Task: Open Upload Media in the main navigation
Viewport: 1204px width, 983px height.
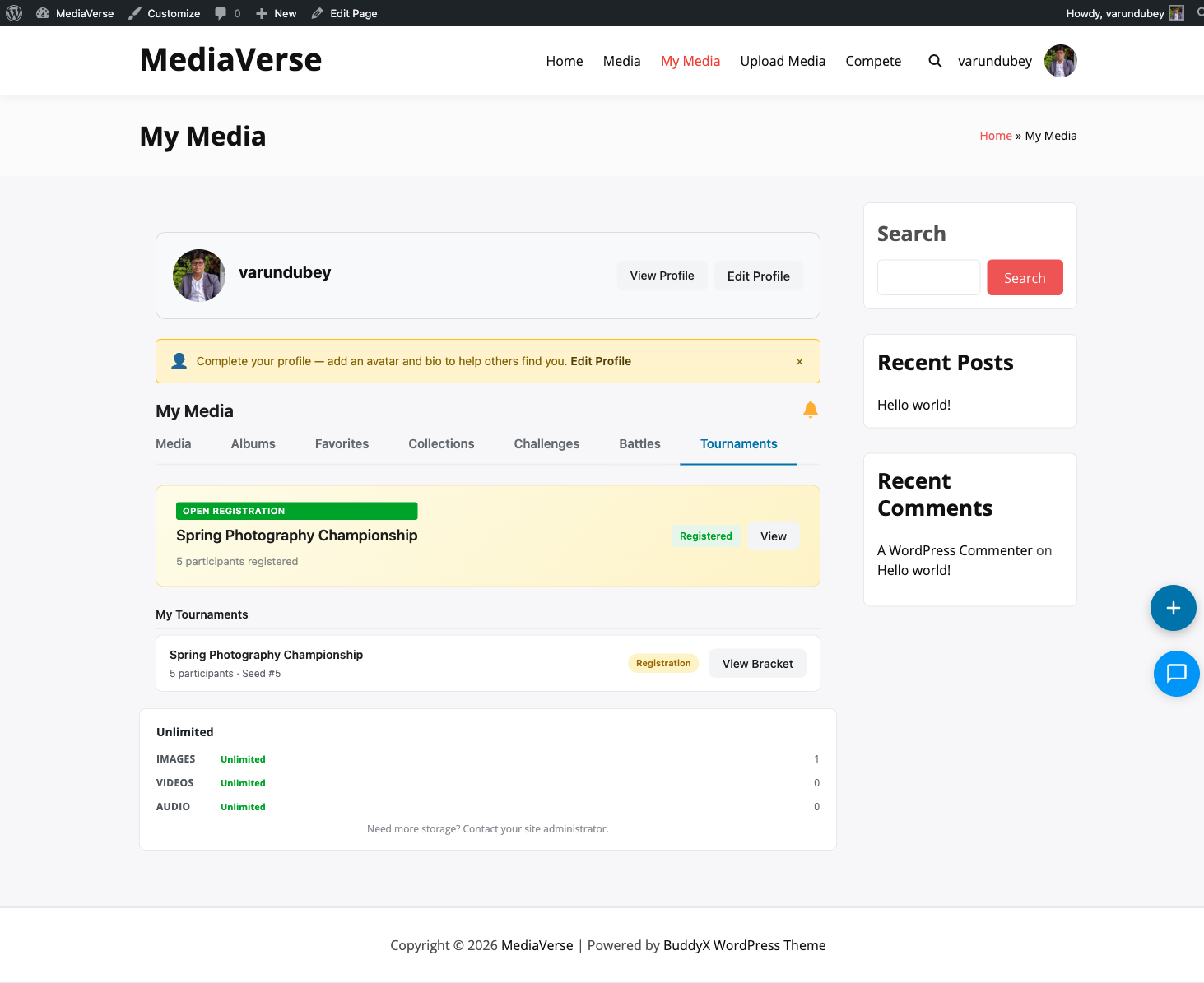Action: click(783, 61)
